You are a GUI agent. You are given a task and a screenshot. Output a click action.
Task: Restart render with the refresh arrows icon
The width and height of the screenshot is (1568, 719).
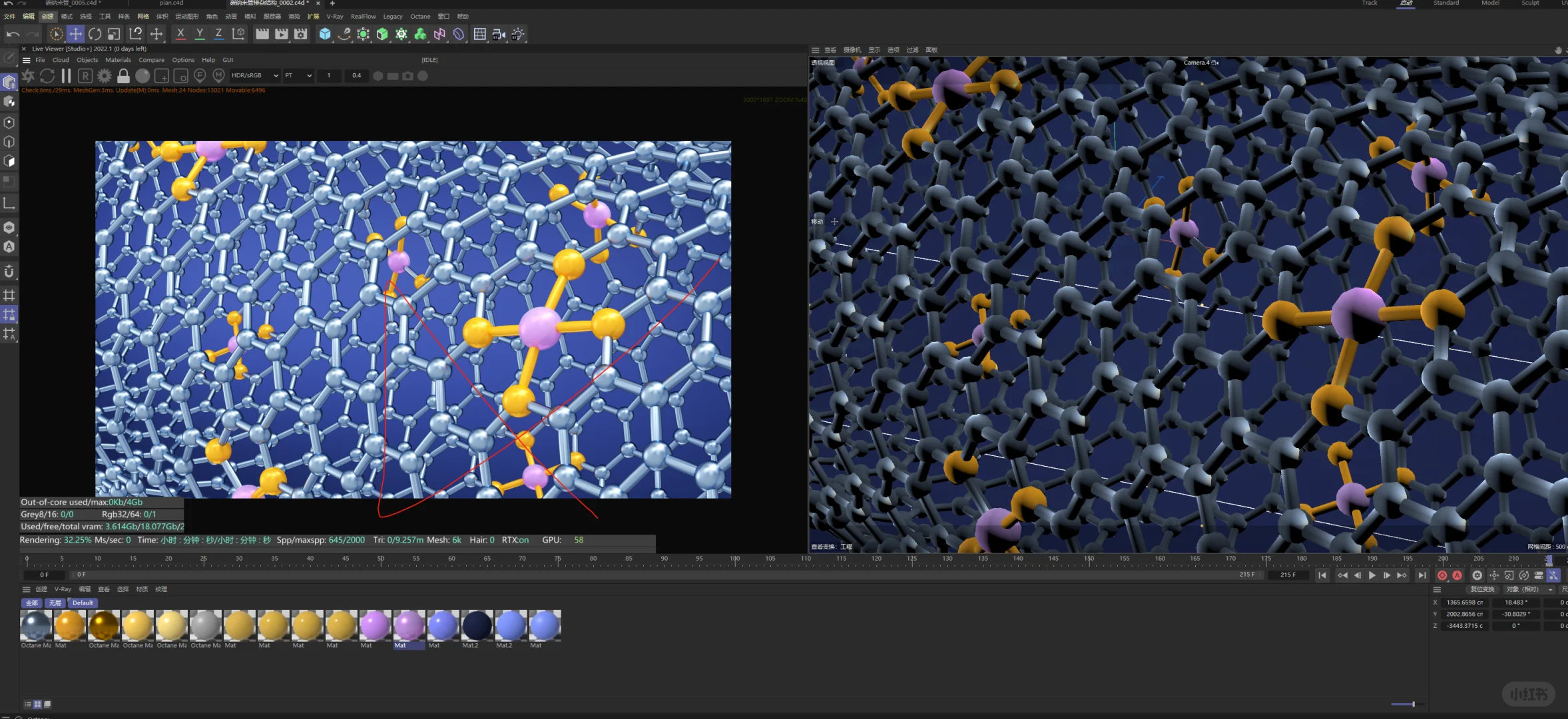[47, 76]
